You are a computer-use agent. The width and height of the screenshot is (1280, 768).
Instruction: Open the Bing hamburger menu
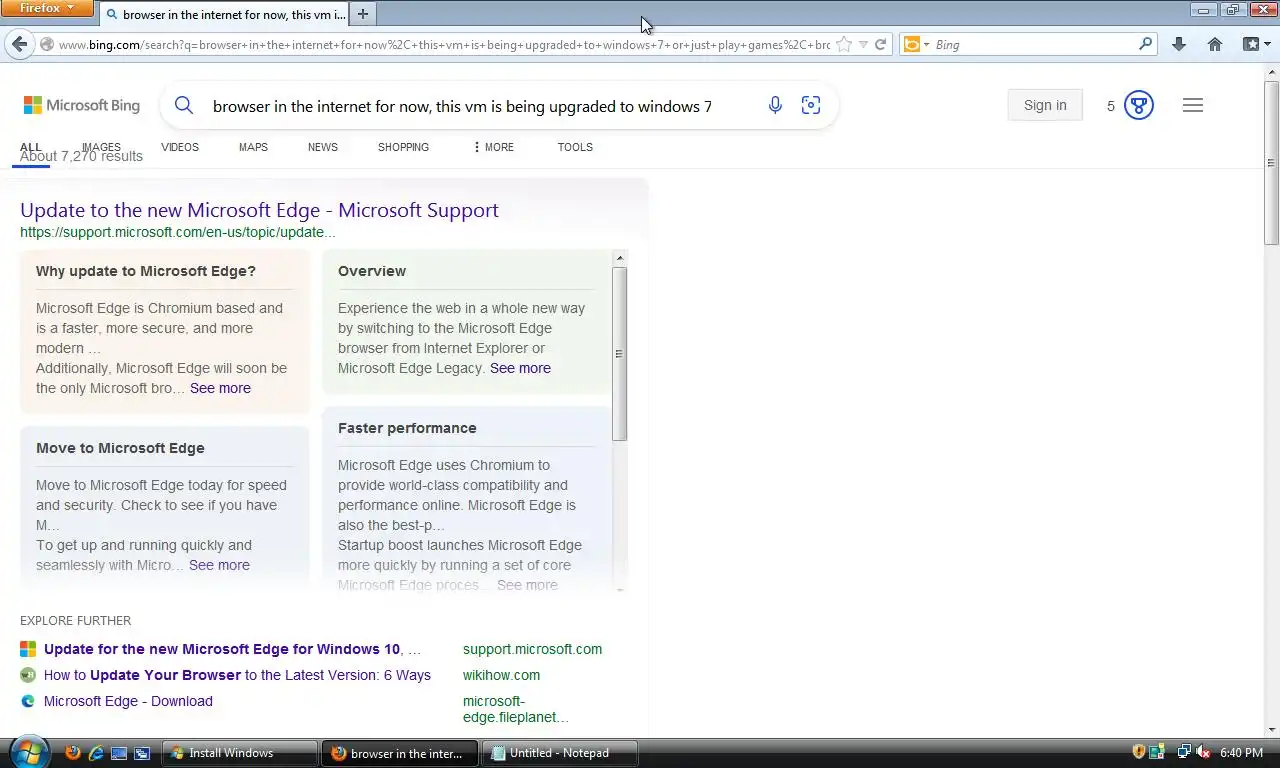pos(1193,105)
